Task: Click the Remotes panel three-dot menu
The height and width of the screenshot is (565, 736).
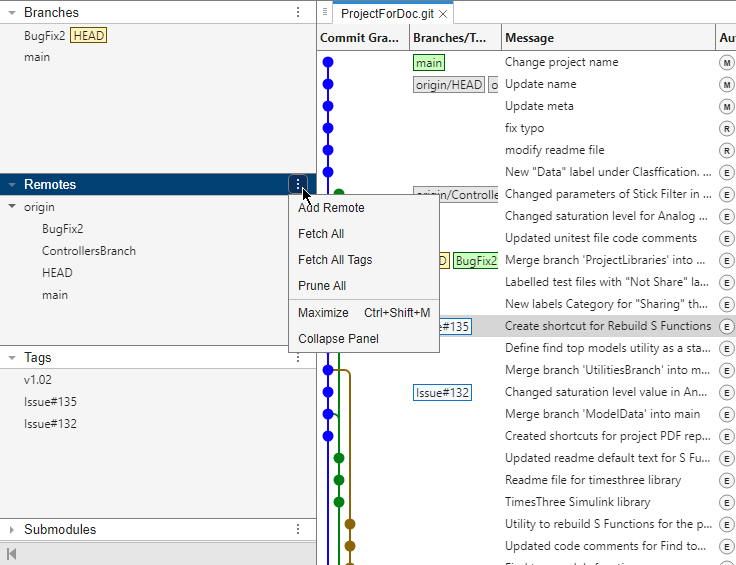Action: click(x=298, y=184)
